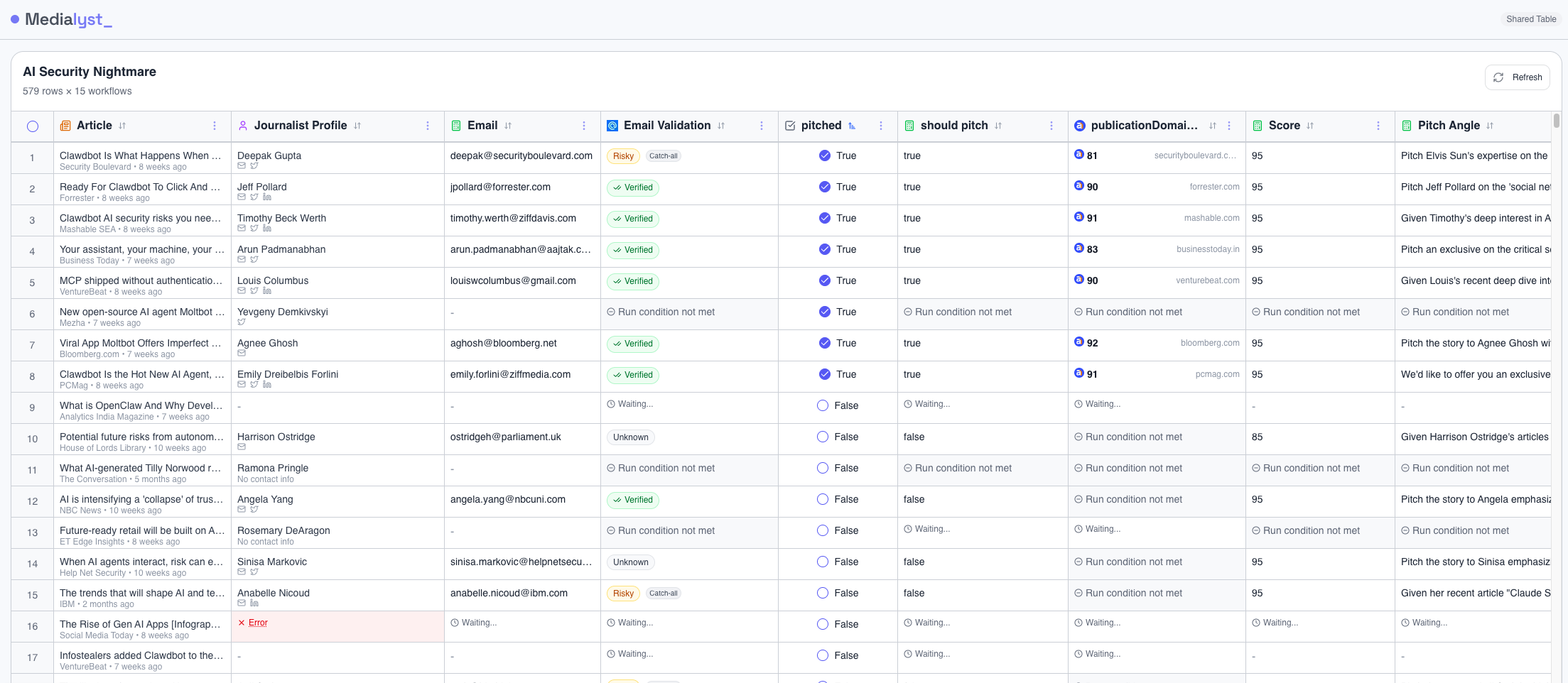1568x683 pixels.
Task: Click Jeff Pollard's LinkedIn icon
Action: tap(267, 197)
